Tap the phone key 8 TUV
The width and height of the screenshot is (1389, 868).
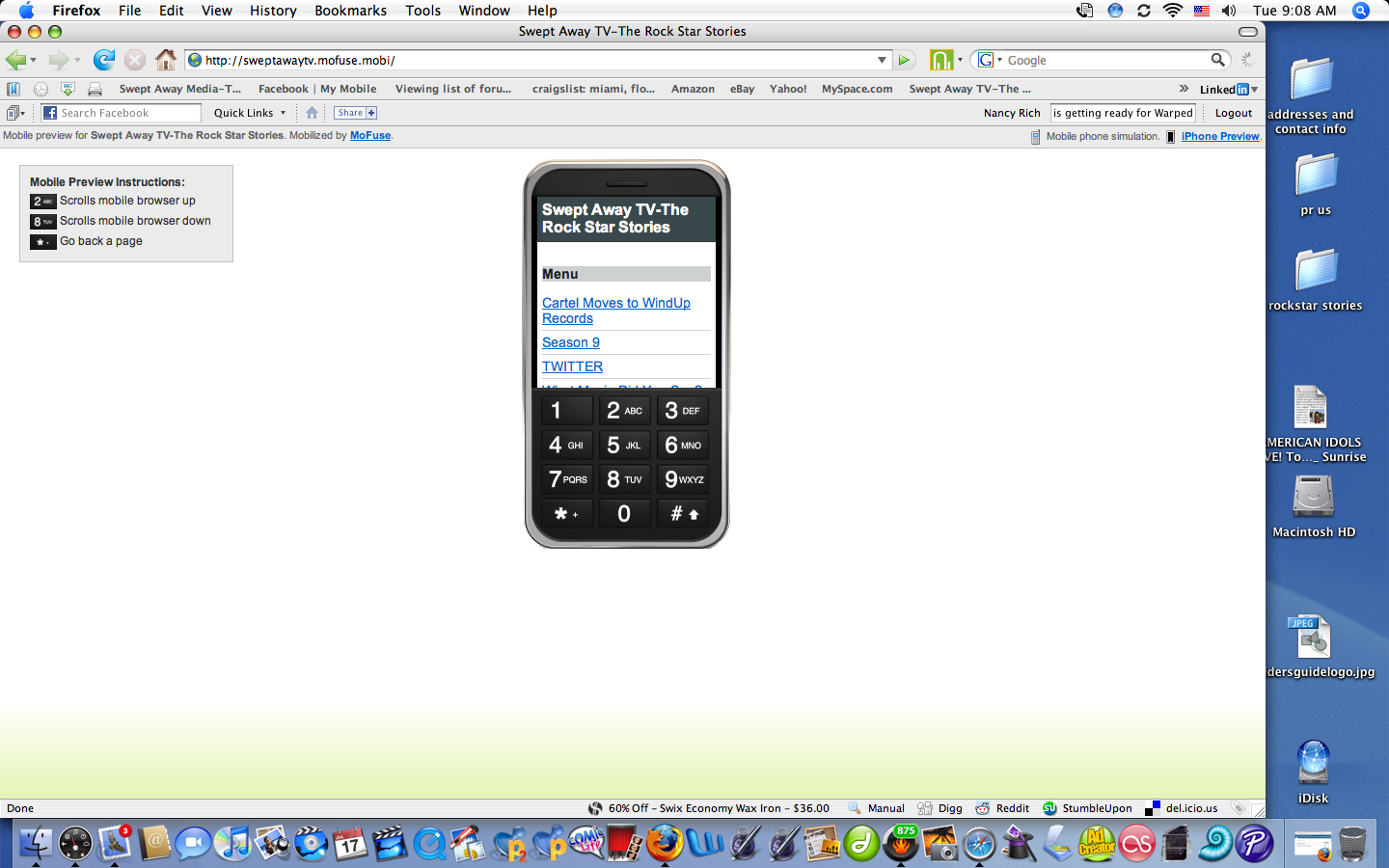pyautogui.click(x=625, y=479)
